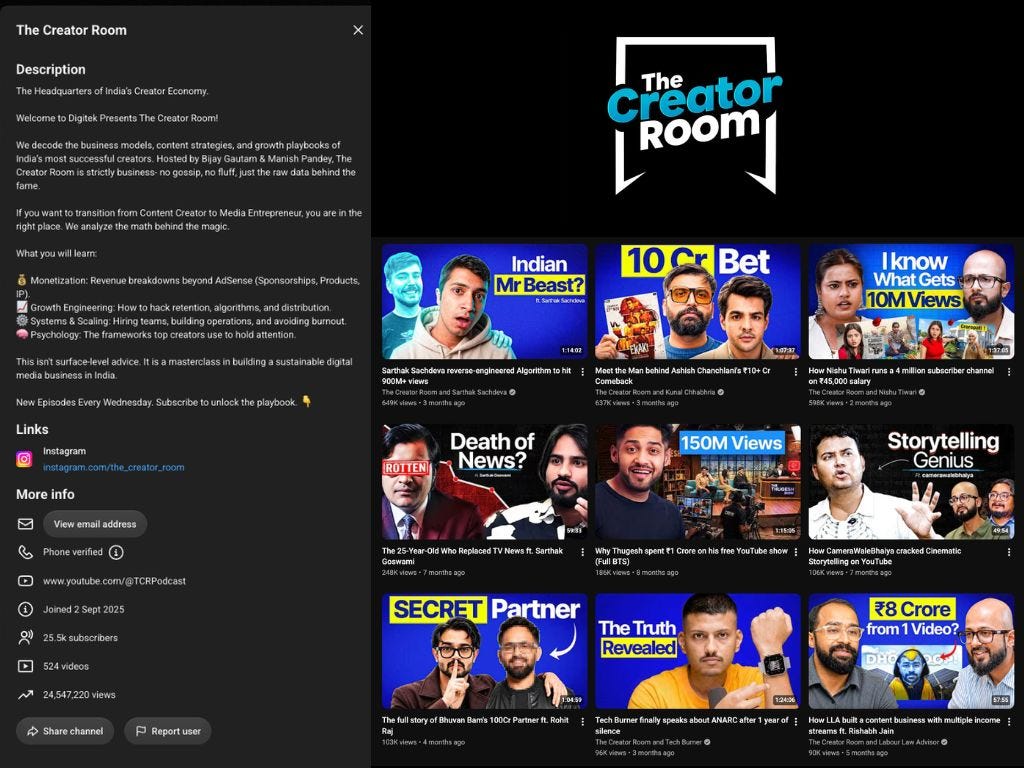
Task: Click The Creator Room and Labour Law Advisor name
Action: pyautogui.click(x=874, y=742)
